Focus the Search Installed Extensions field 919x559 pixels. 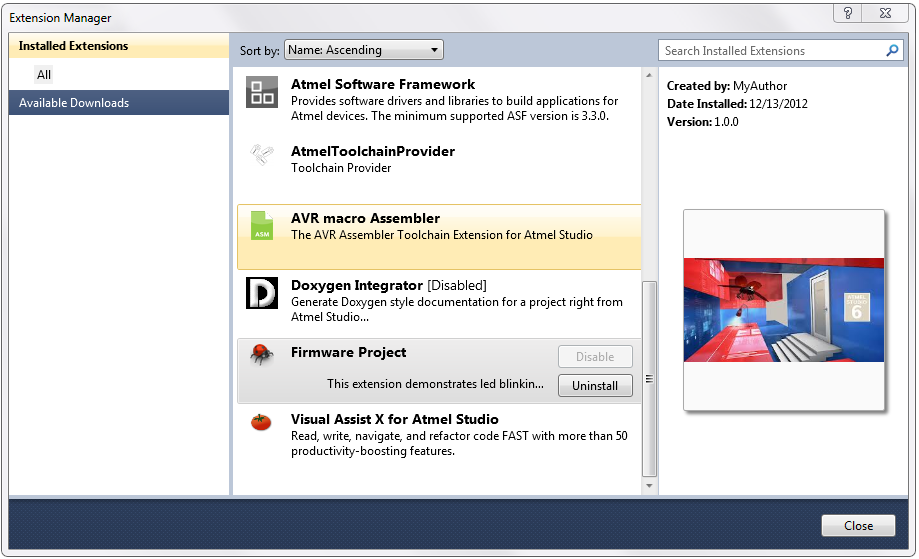772,51
